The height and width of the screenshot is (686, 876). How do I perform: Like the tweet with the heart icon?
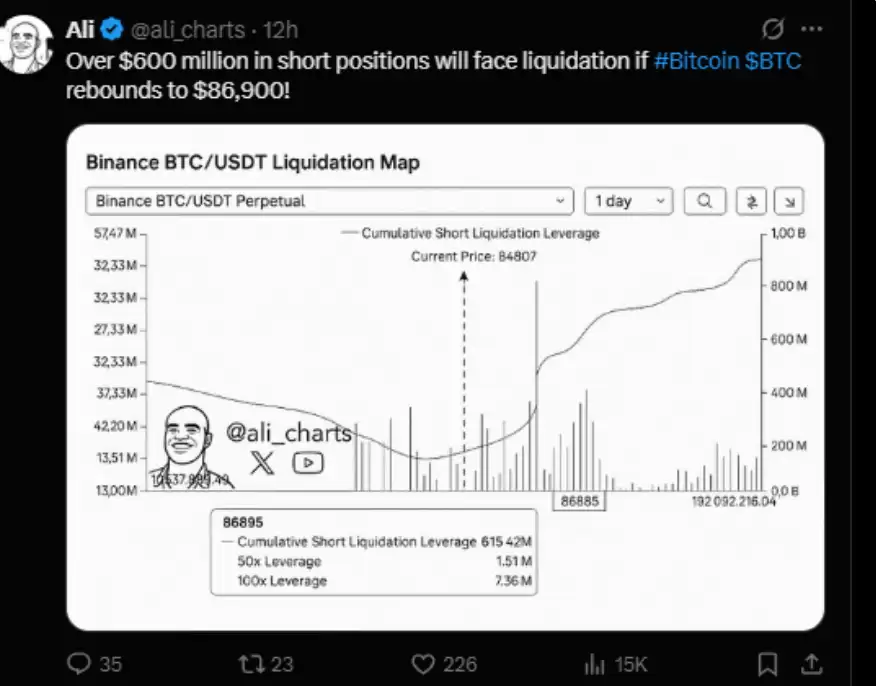tap(423, 662)
